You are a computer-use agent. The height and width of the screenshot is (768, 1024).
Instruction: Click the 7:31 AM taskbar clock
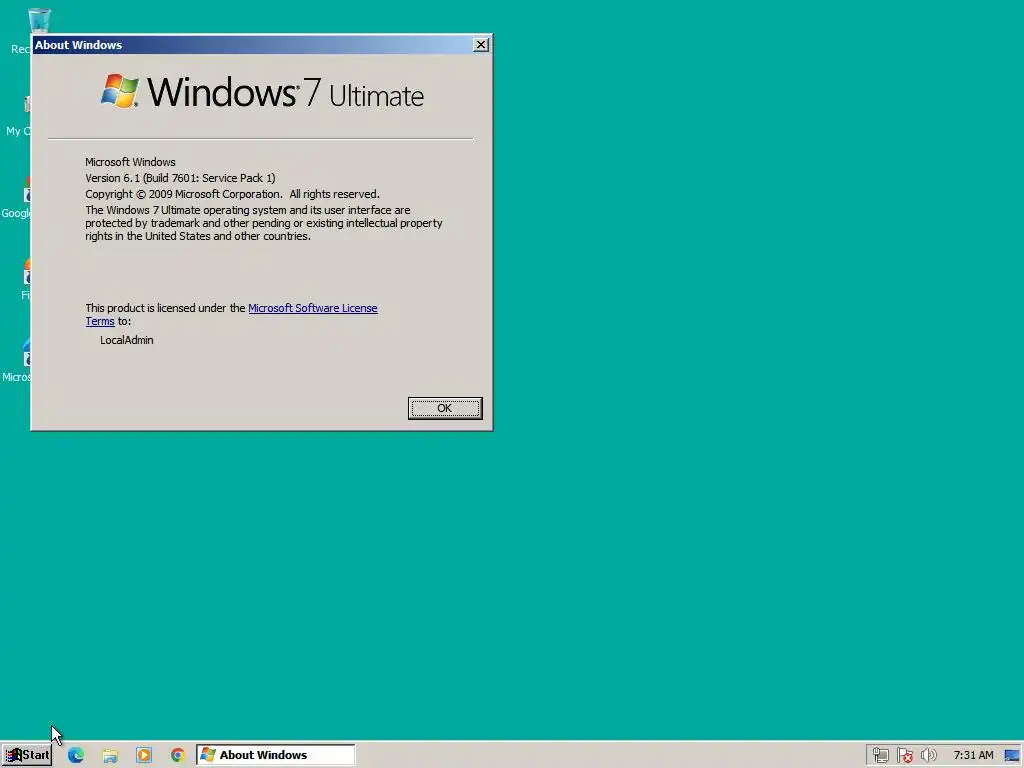(x=973, y=756)
